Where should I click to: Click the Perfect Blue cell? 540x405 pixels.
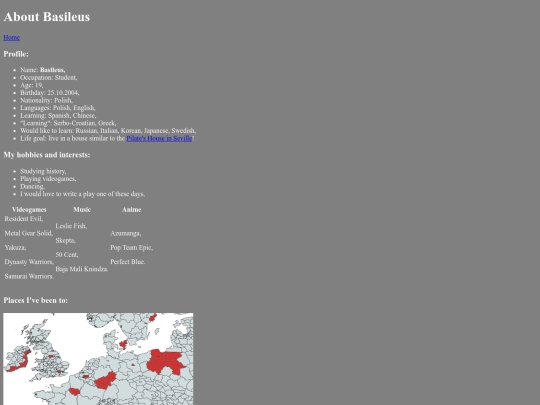pos(128,262)
